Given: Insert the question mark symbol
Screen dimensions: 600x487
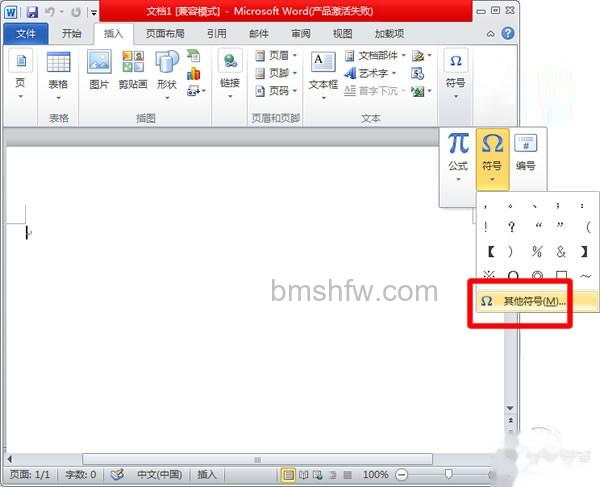Looking at the screenshot, I should tap(512, 227).
